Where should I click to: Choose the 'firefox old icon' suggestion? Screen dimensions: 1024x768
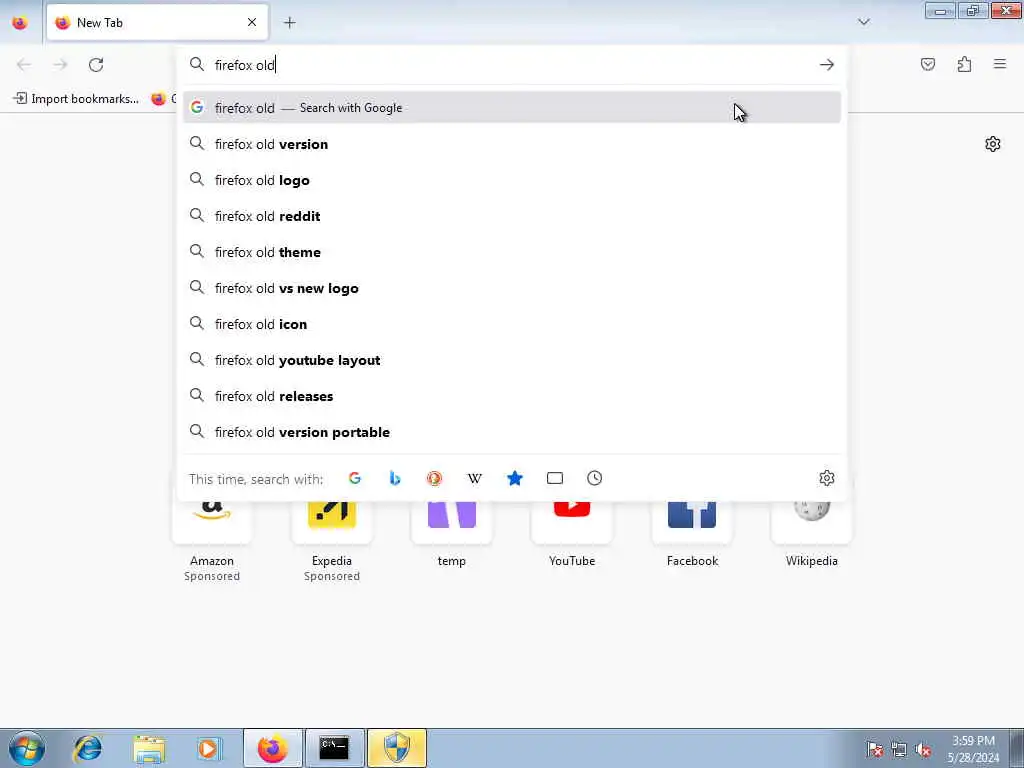(x=512, y=323)
